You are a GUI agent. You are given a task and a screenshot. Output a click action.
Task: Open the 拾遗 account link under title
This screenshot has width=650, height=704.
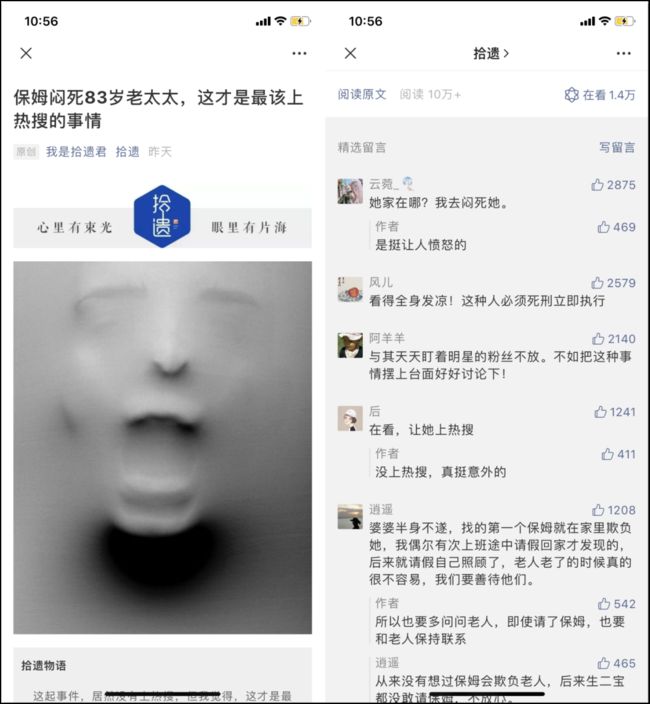[x=127, y=152]
